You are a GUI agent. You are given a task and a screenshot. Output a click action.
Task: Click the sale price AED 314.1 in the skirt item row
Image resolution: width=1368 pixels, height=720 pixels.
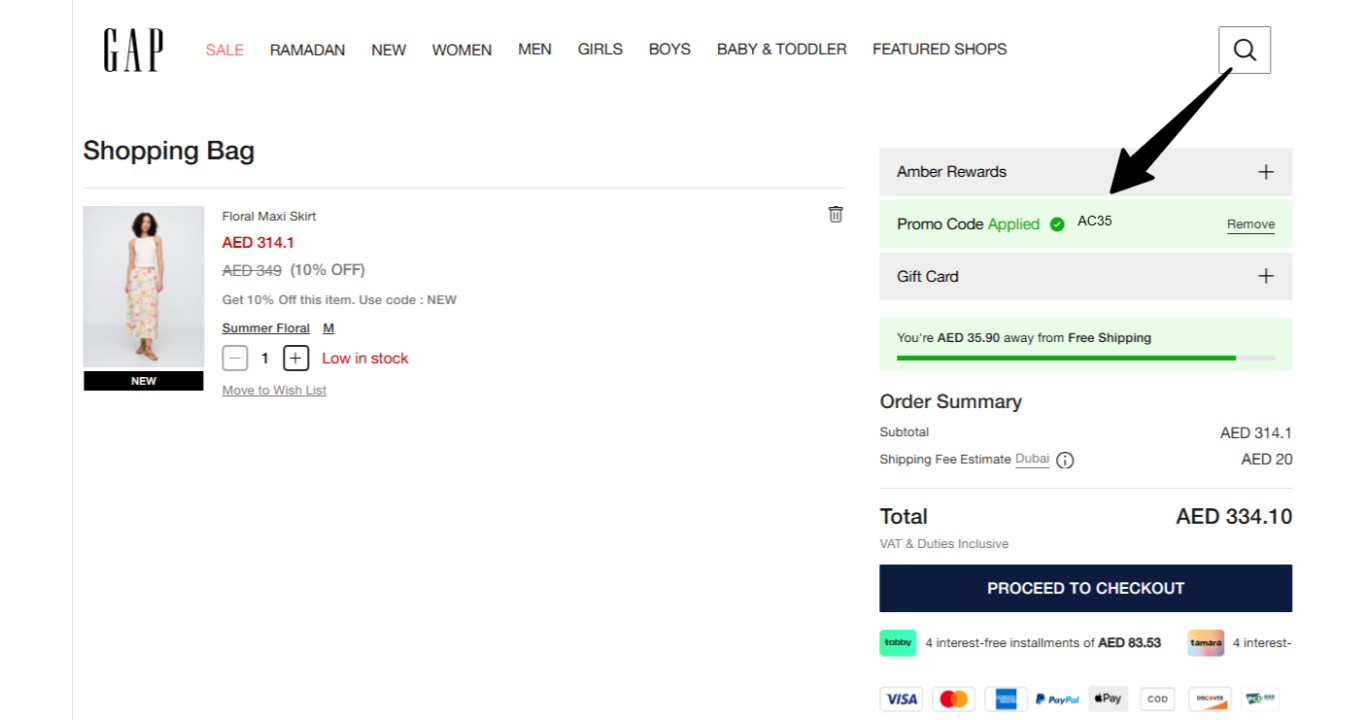(x=258, y=242)
